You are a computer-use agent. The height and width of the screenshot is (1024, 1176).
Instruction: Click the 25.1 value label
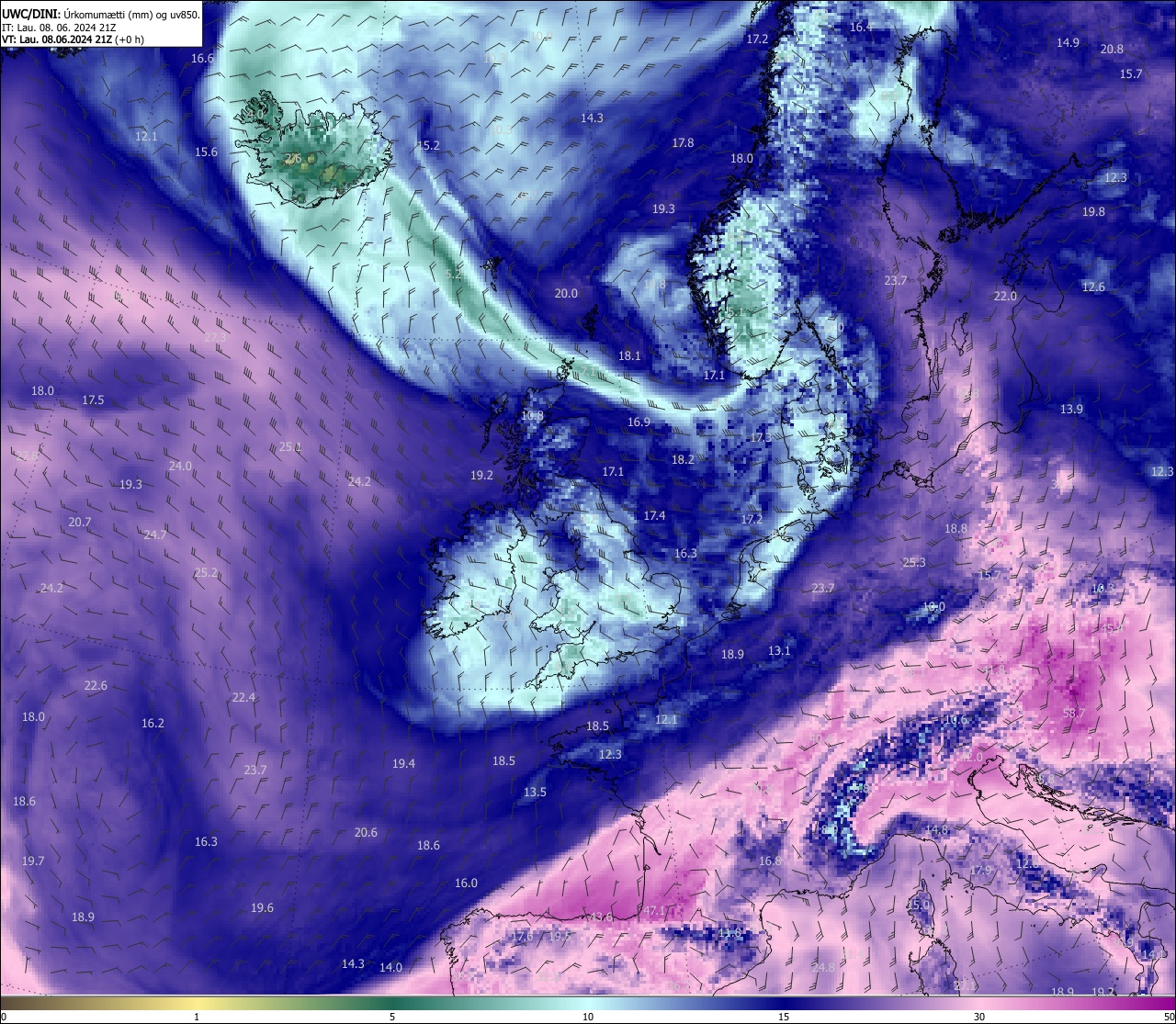click(x=290, y=446)
